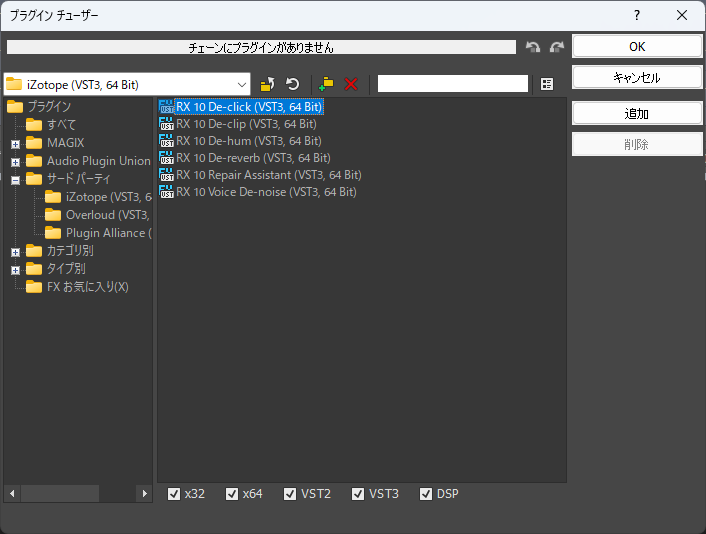Select RX 10 Repair Assistant plugin icon
Viewport: 706px width, 534px height.
click(x=166, y=175)
